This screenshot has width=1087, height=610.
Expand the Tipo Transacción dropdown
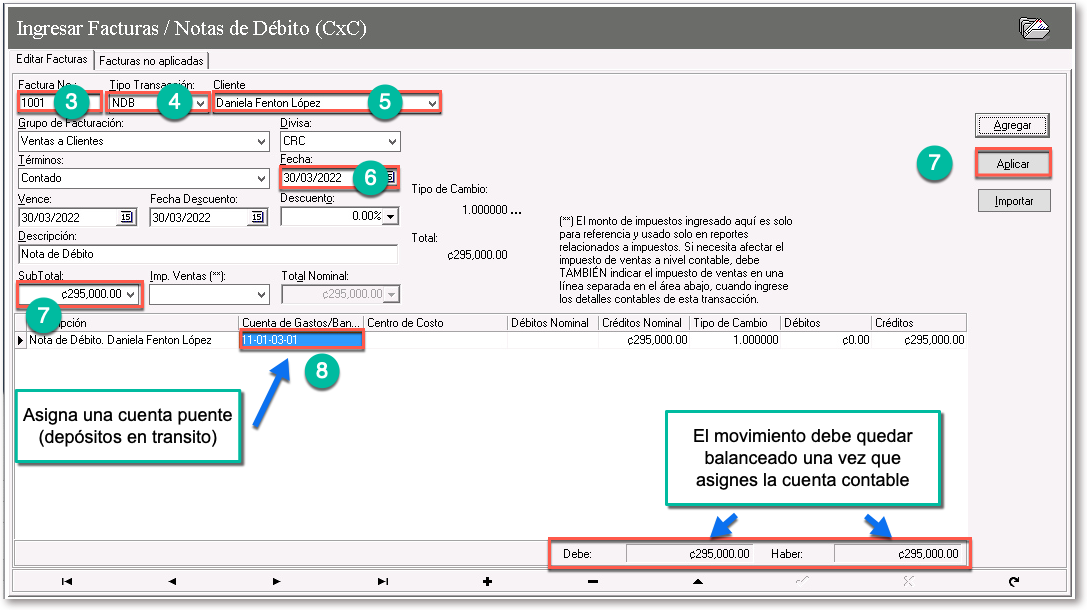[200, 103]
